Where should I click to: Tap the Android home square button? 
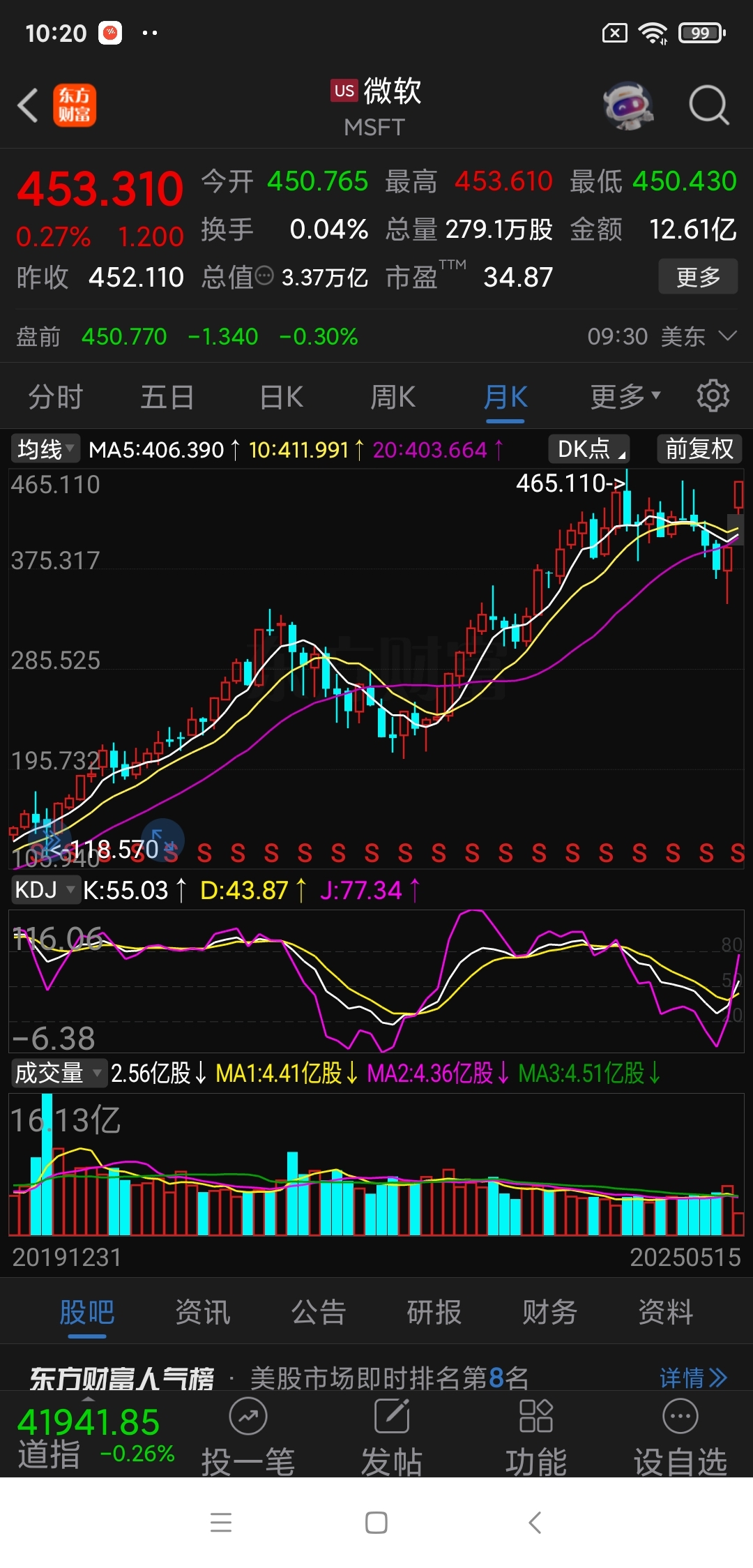tap(376, 1522)
